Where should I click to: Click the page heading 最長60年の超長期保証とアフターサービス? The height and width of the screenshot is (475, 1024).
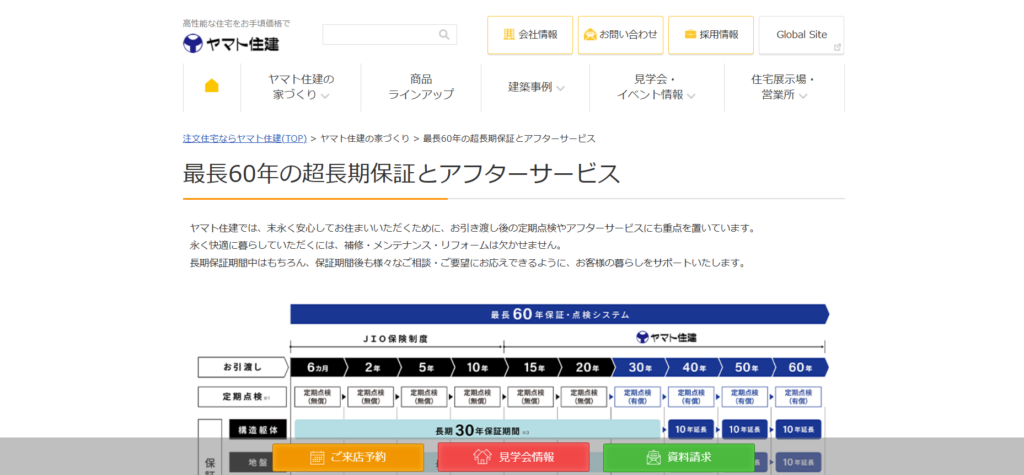click(x=401, y=174)
